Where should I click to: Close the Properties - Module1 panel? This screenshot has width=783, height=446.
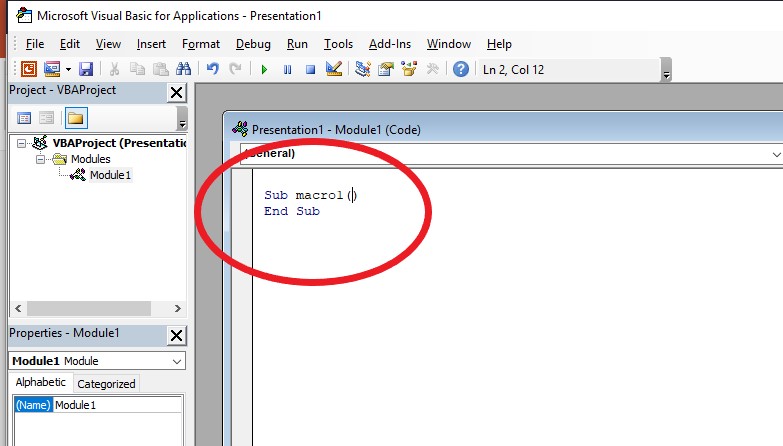click(176, 335)
